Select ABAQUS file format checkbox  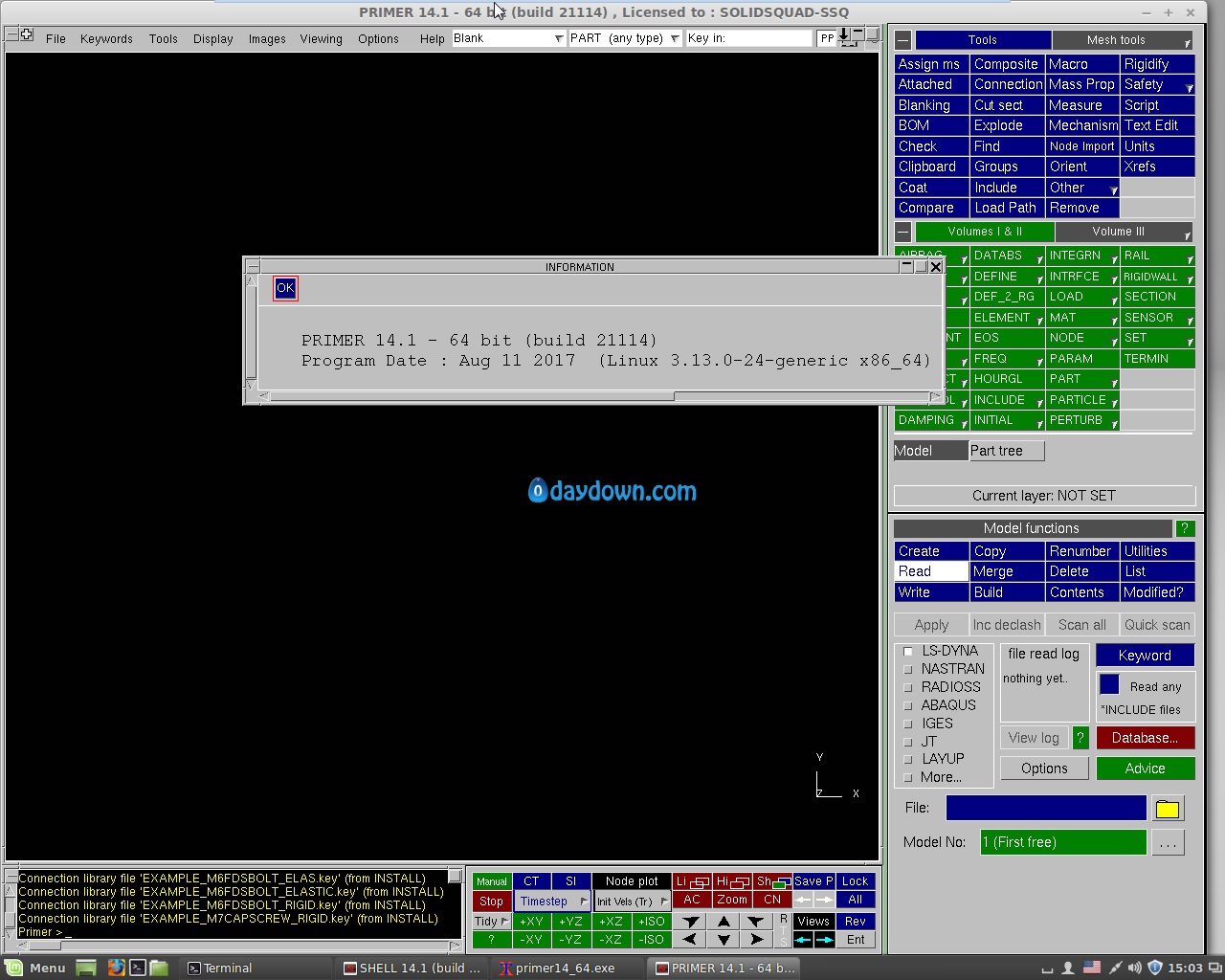coord(908,705)
